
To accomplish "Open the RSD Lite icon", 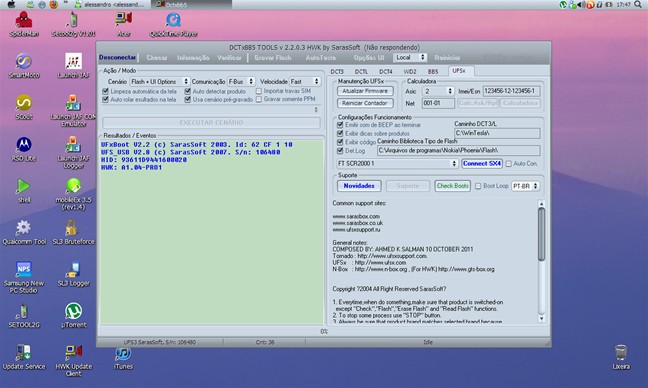I will pos(24,149).
